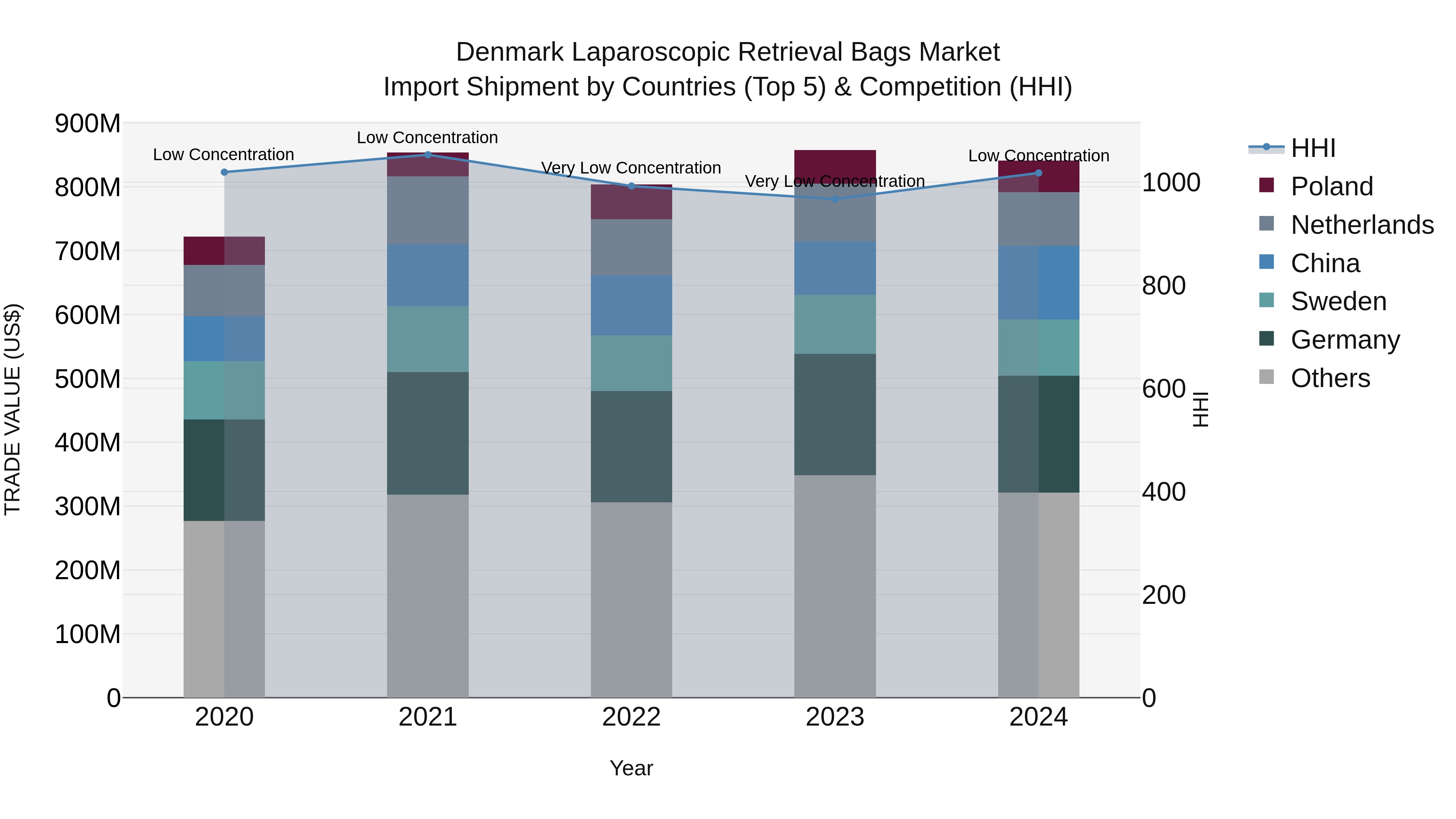Click the Netherlands slate legend swatch
1456x819 pixels.
tap(1267, 223)
